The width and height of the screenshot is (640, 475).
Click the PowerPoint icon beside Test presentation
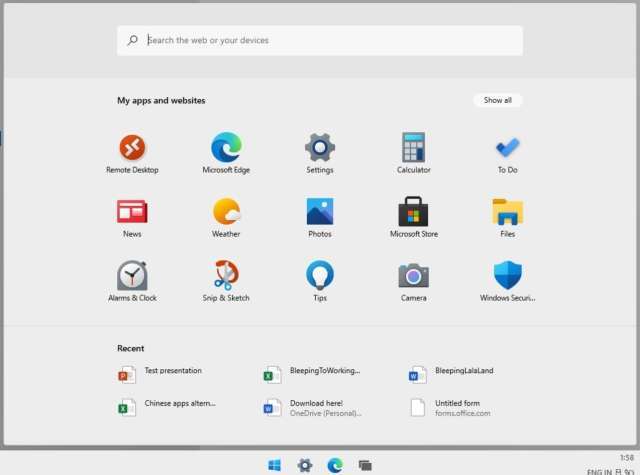(x=127, y=375)
